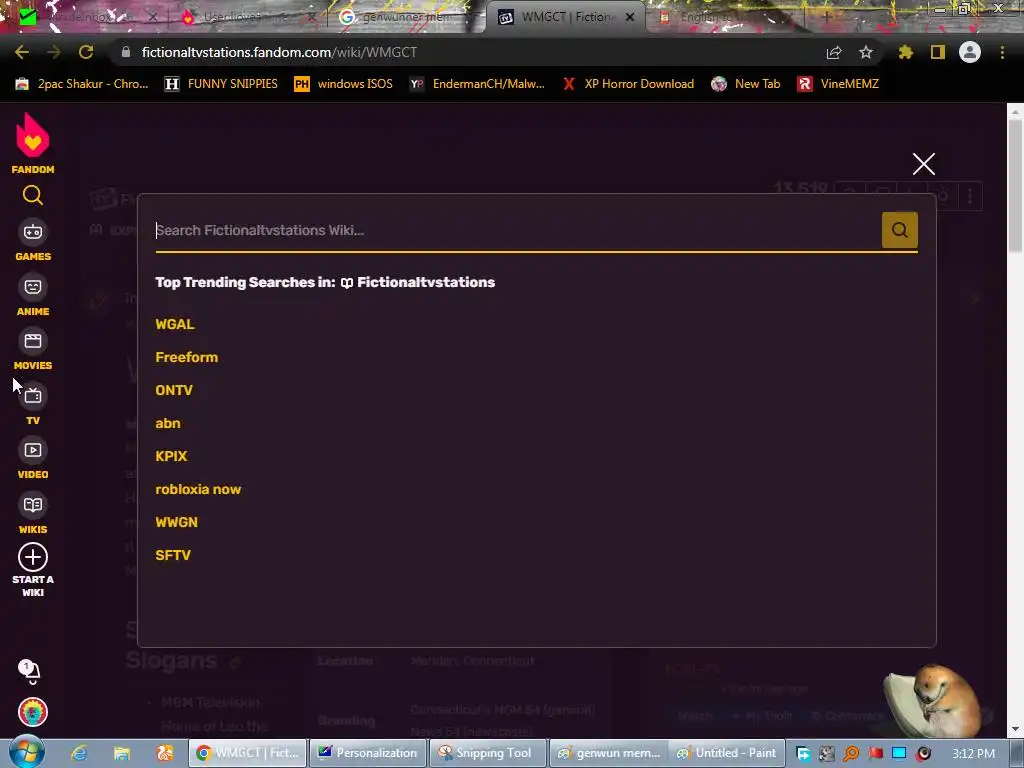Viewport: 1024px width, 768px height.
Task: Open VineMEMZ bookmark
Action: [x=838, y=84]
